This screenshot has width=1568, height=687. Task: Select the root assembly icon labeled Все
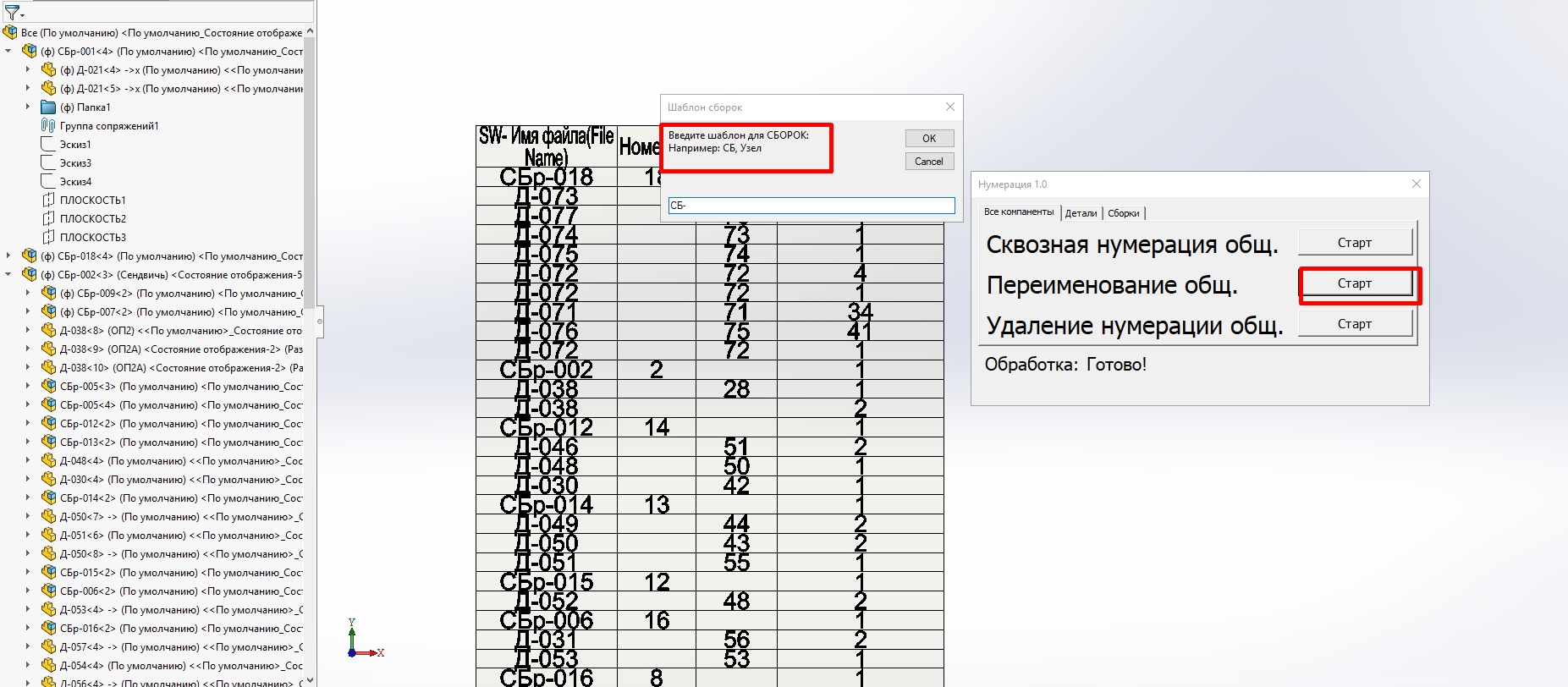pos(10,33)
